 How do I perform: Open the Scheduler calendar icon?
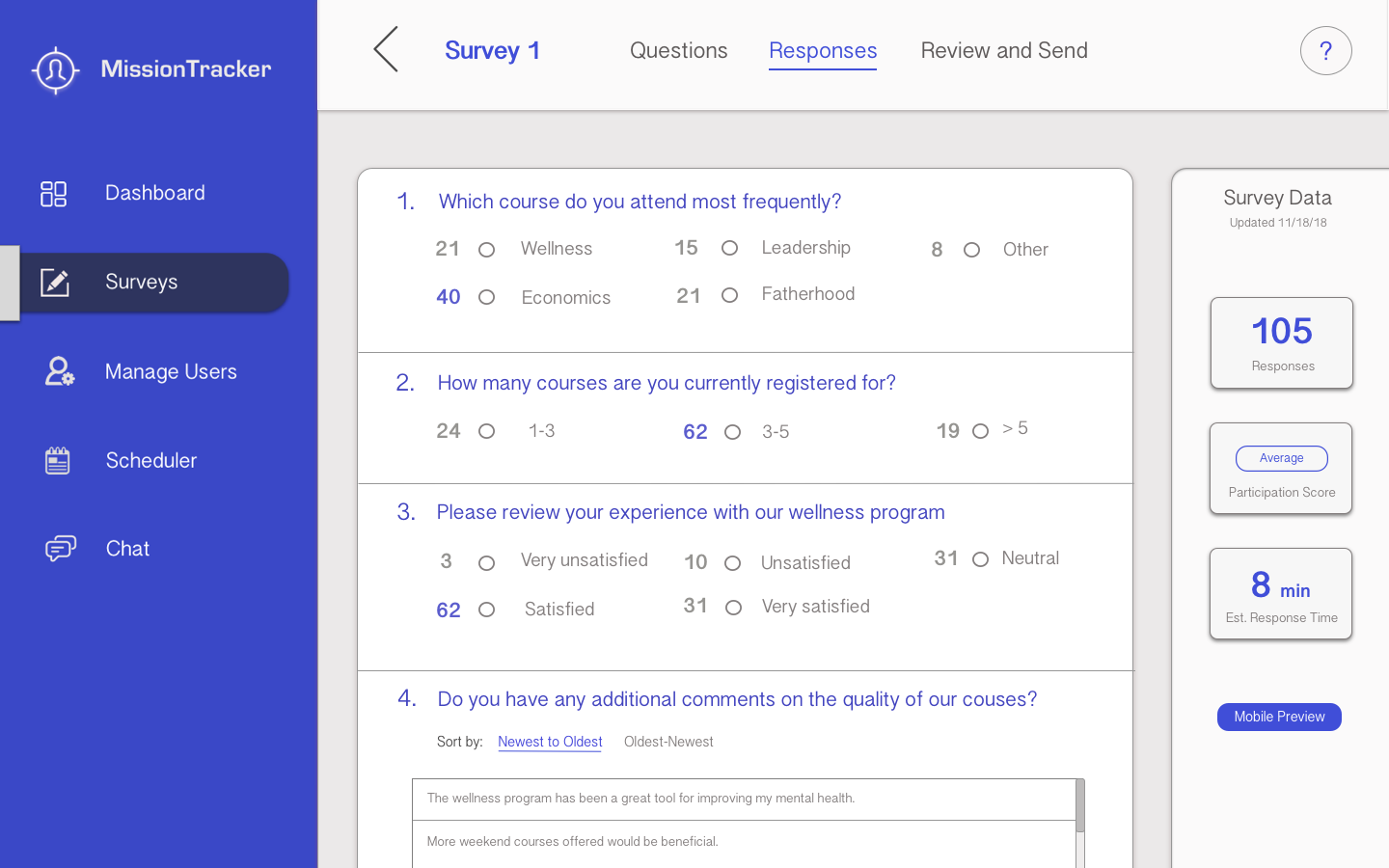[58, 460]
